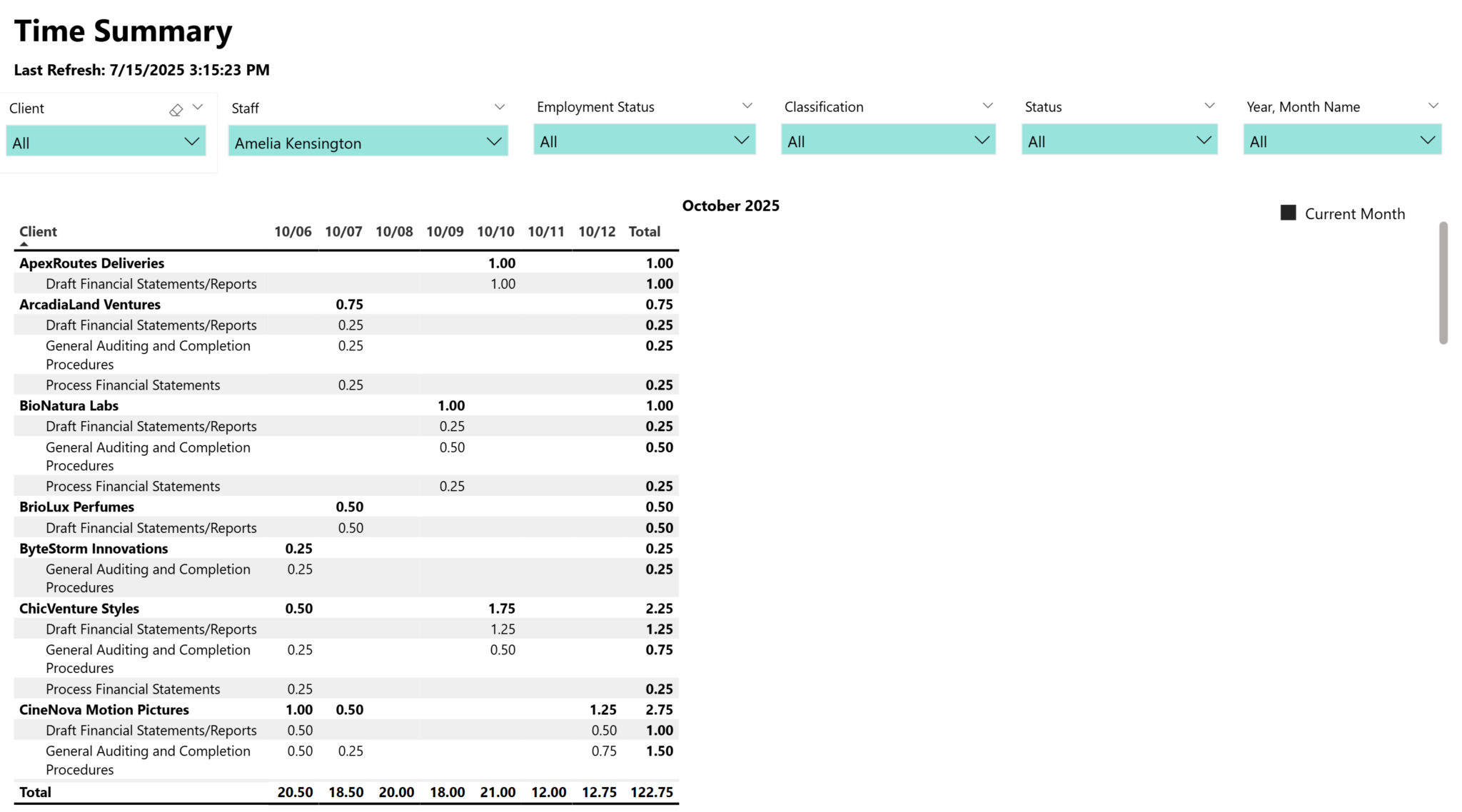1462x812 pixels.
Task: Click the 21.00 total under 10/10
Action: tap(498, 793)
